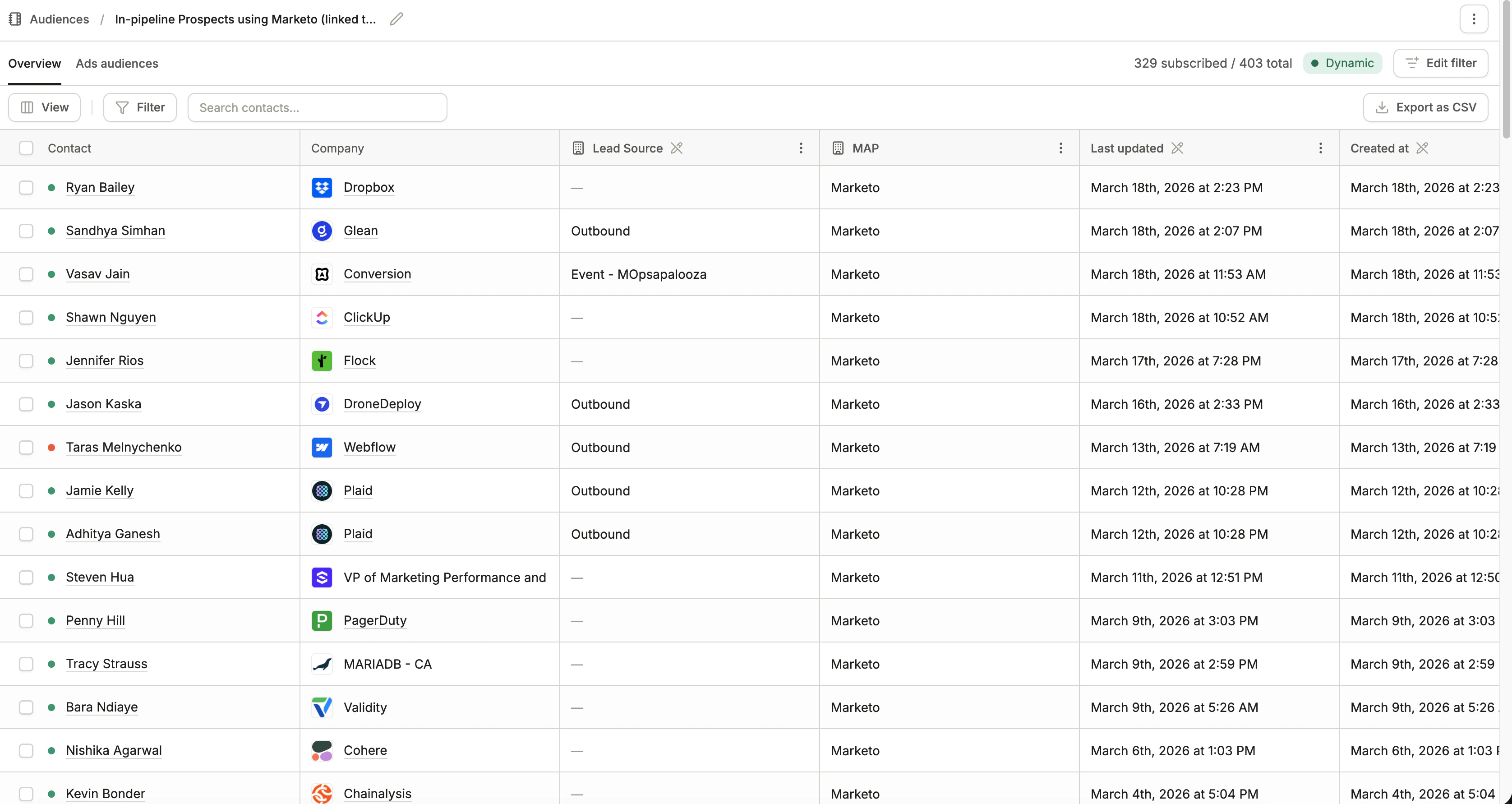1512x804 pixels.
Task: Select all contacts header checkbox
Action: point(27,148)
